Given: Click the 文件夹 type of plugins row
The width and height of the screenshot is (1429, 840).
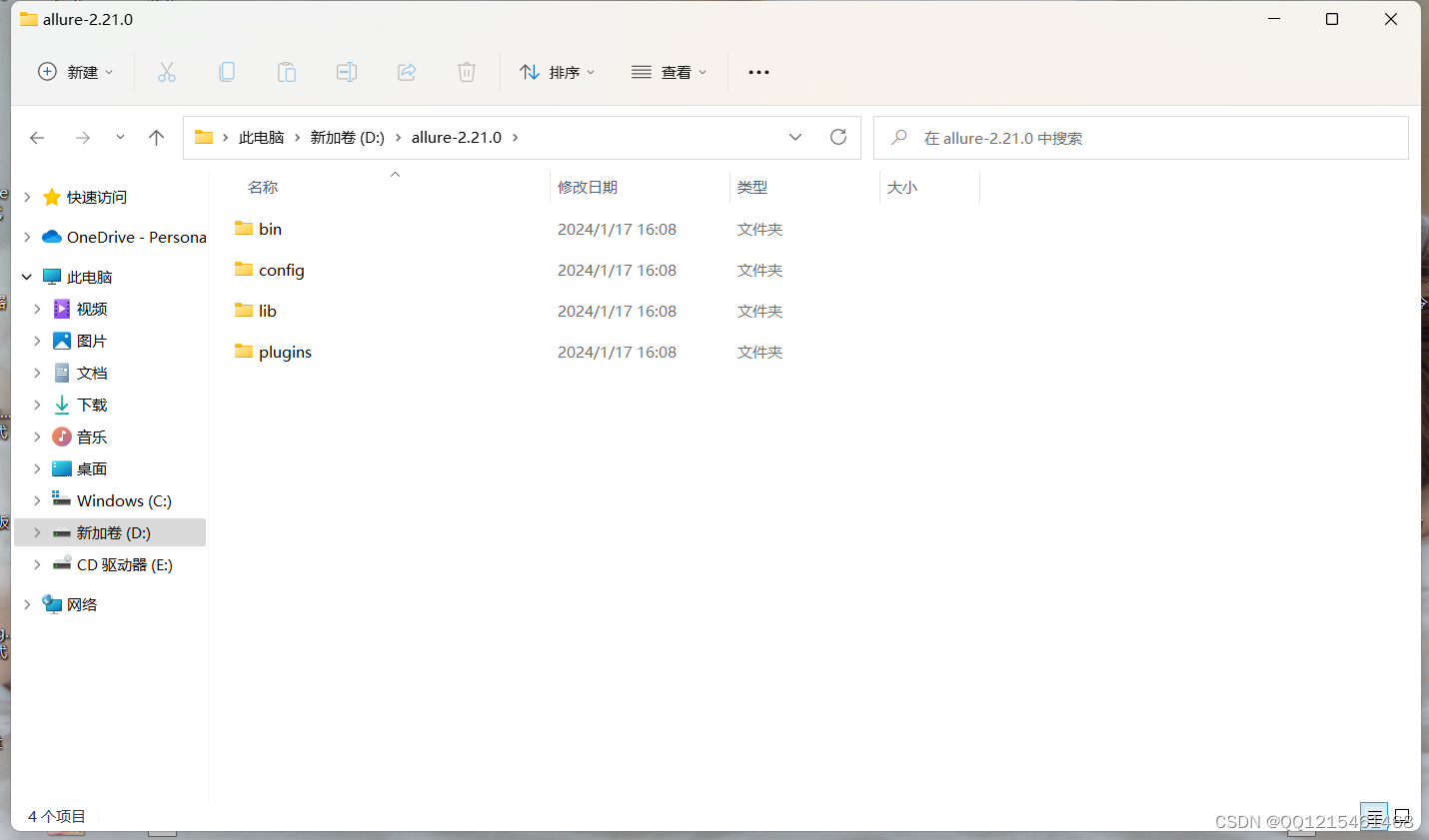Looking at the screenshot, I should pos(759,352).
